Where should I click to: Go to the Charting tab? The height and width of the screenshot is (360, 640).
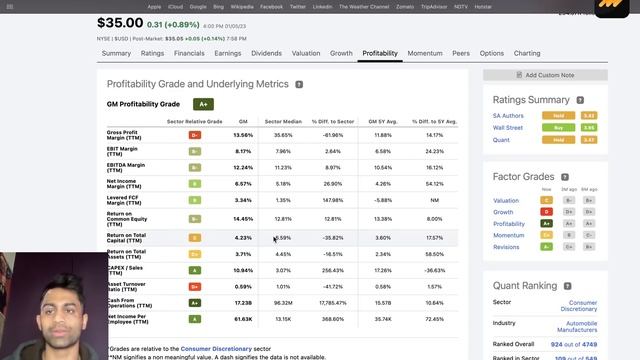(527, 53)
